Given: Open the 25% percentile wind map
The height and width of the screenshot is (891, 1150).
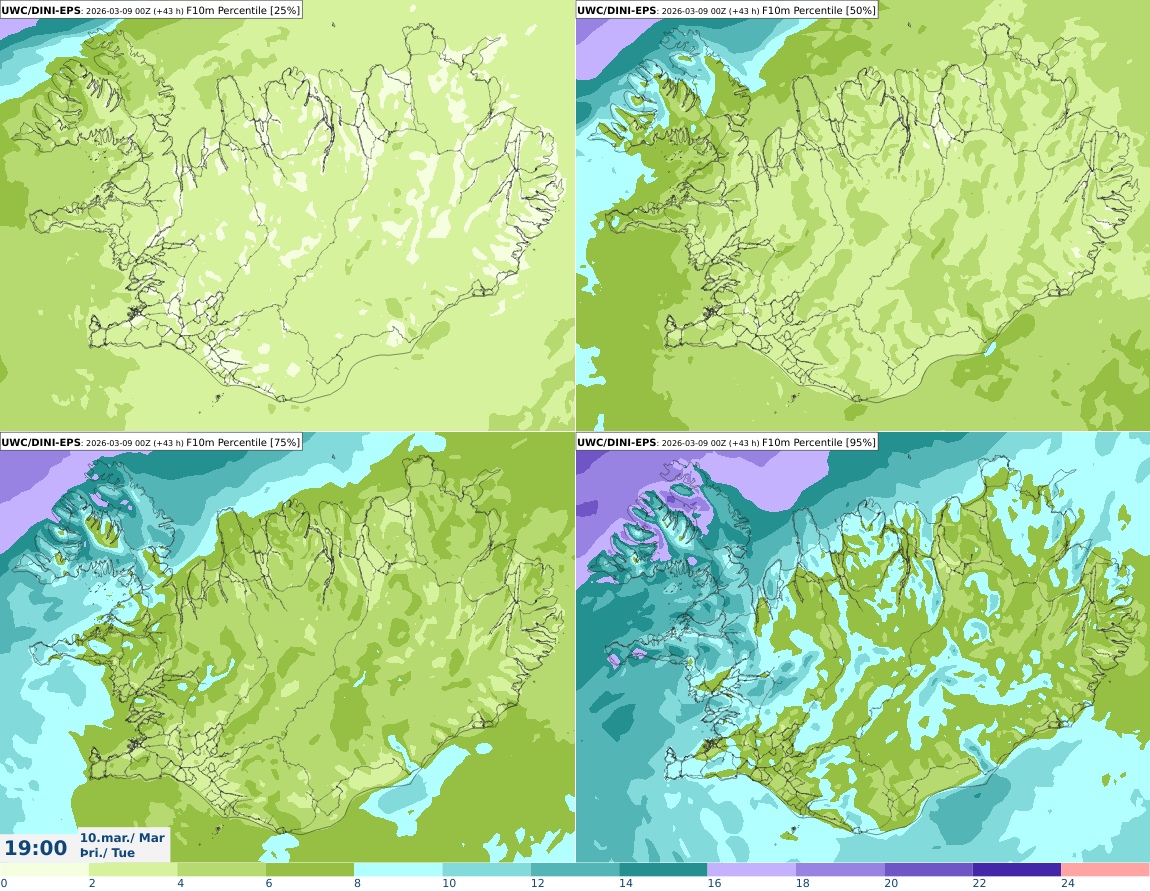Looking at the screenshot, I should [287, 216].
